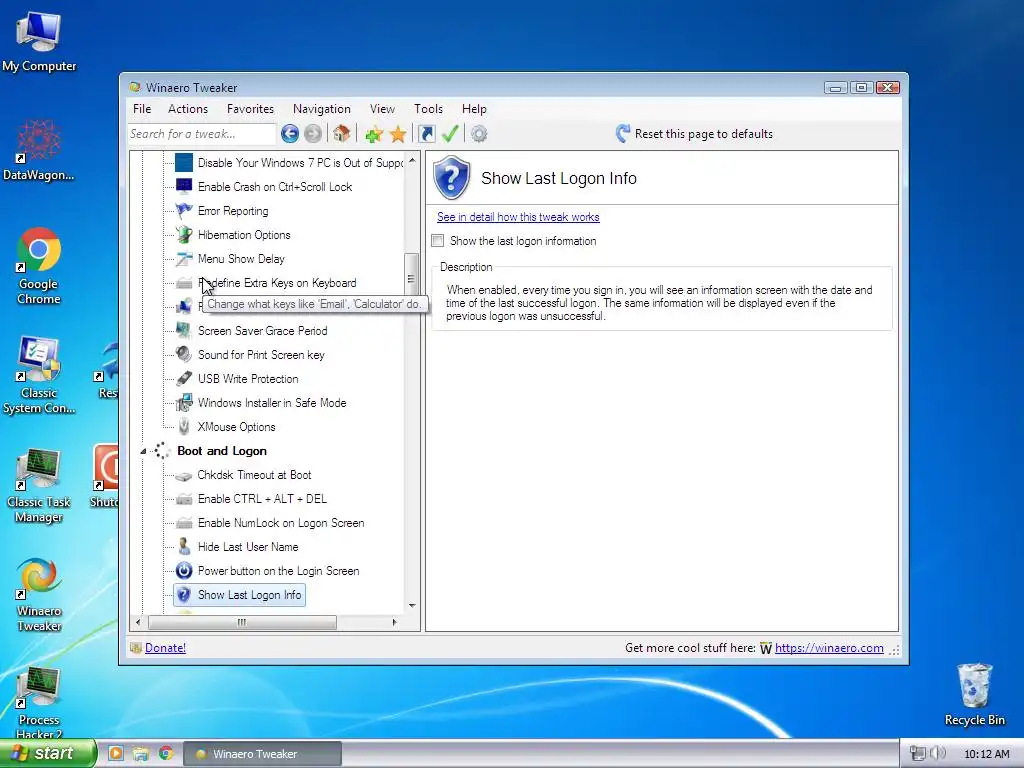The height and width of the screenshot is (768, 1024).
Task: Open the Favorites menu
Action: (250, 109)
